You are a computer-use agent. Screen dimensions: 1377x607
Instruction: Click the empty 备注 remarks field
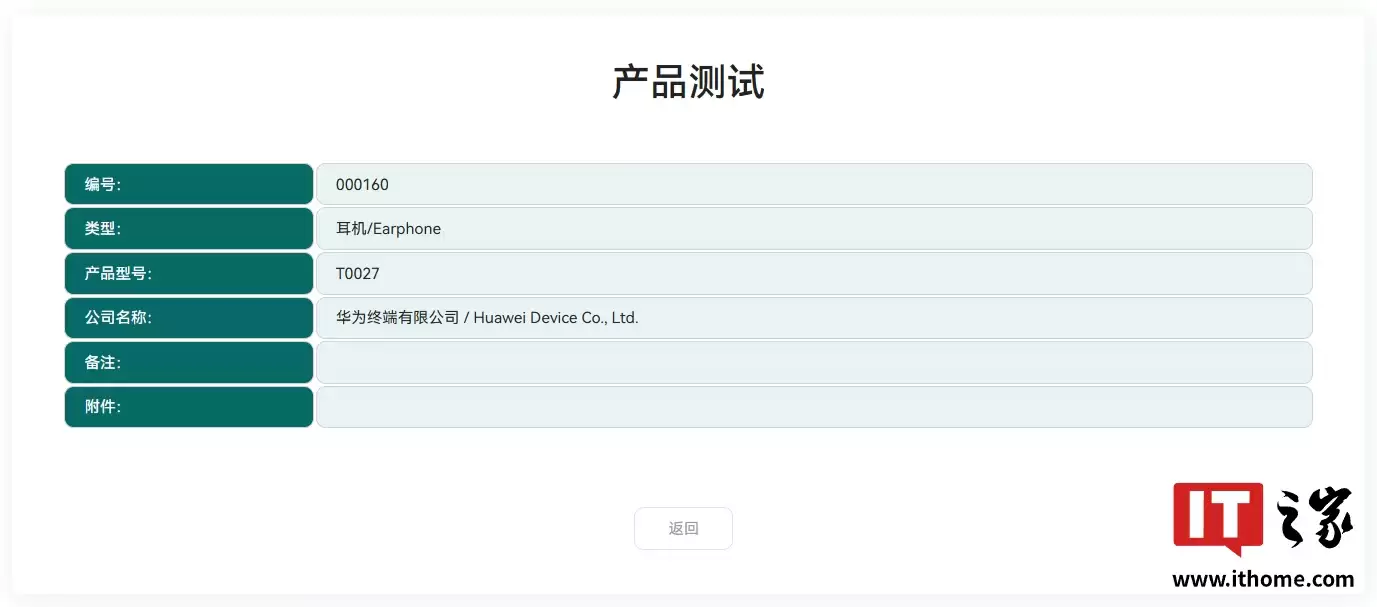(x=814, y=362)
